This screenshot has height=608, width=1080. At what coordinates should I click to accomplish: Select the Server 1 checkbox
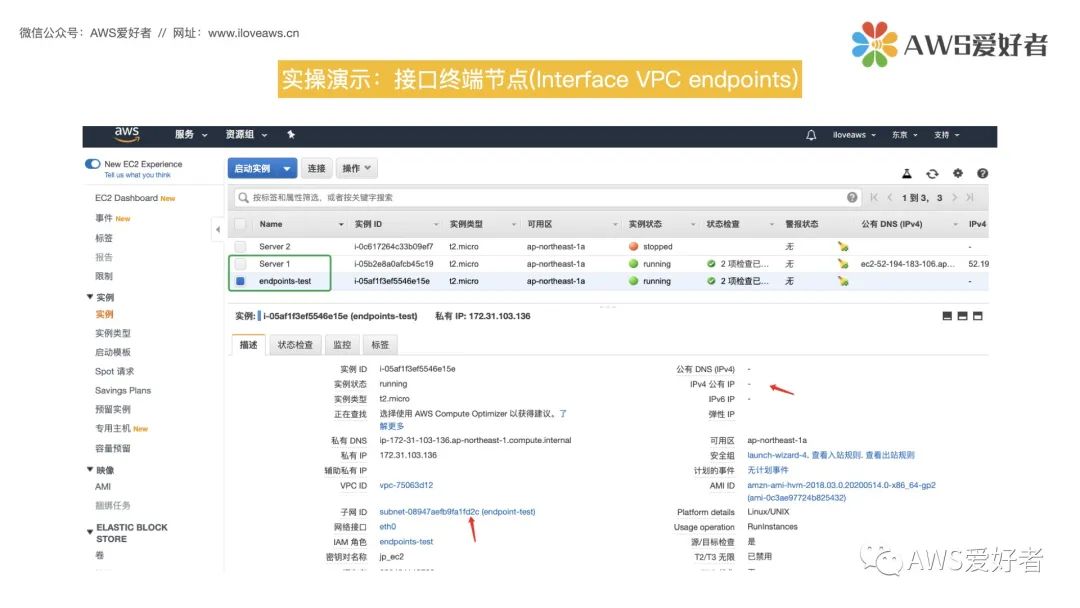(240, 264)
